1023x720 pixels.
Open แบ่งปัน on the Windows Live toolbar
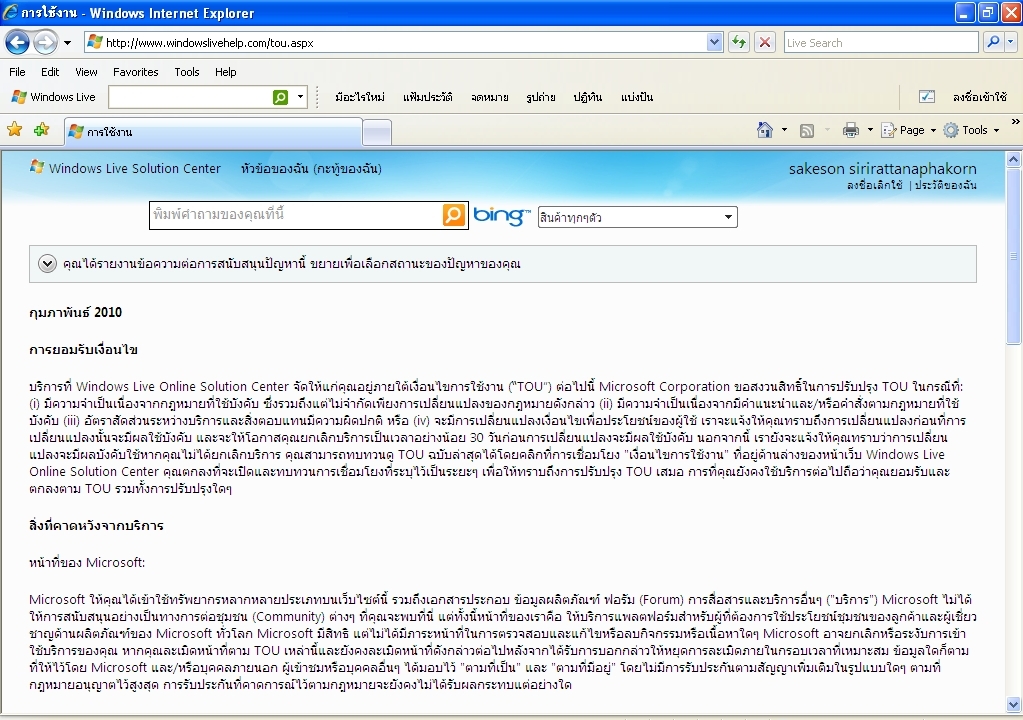637,97
